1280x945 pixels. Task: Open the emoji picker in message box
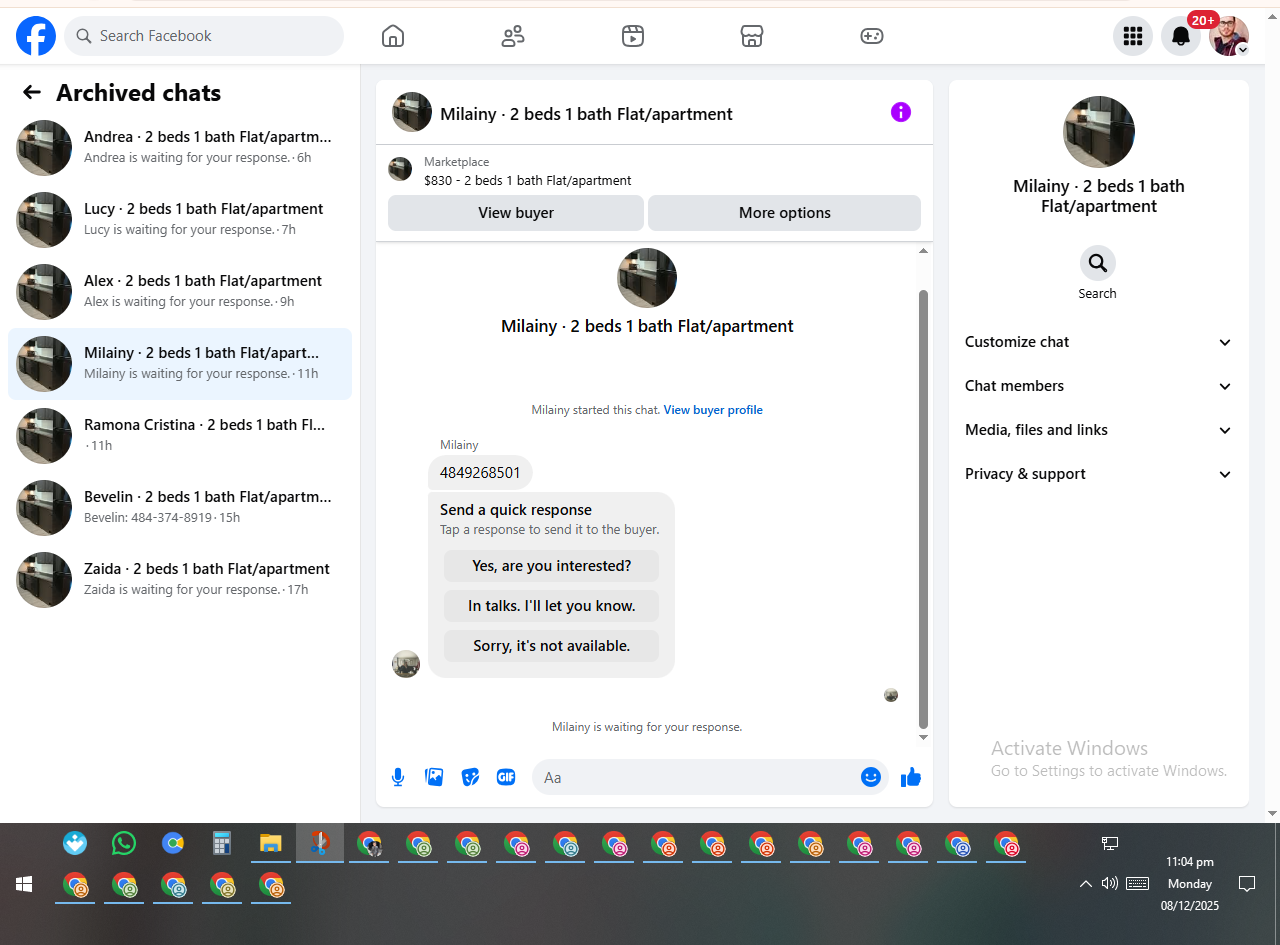click(871, 777)
